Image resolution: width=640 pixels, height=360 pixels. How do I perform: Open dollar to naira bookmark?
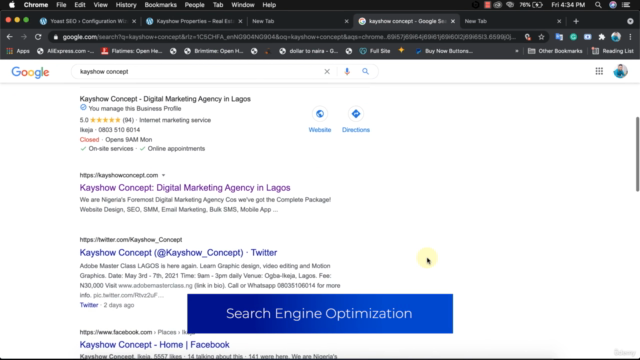[x=309, y=51]
